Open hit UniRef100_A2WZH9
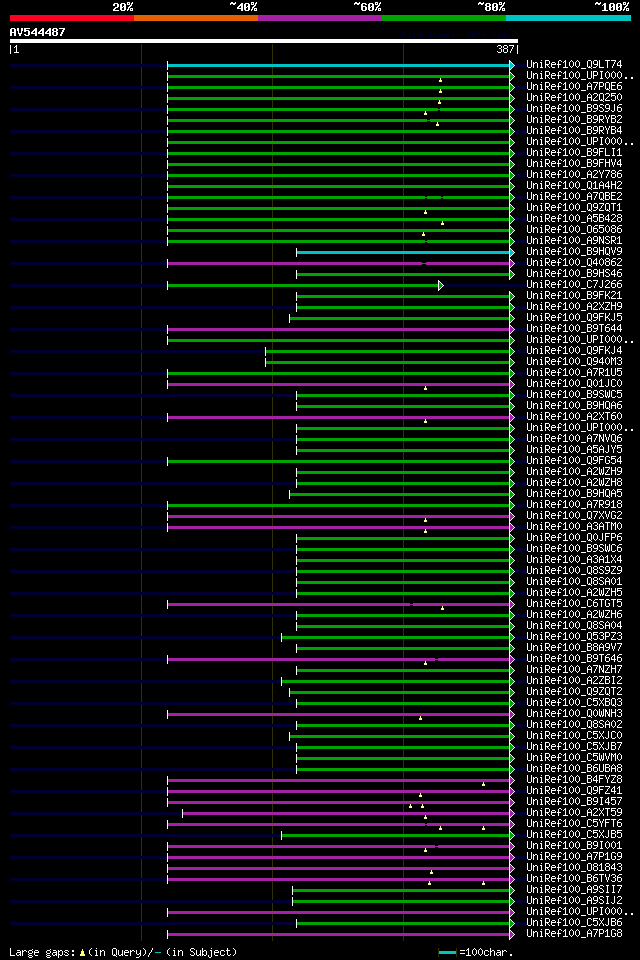 574,472
